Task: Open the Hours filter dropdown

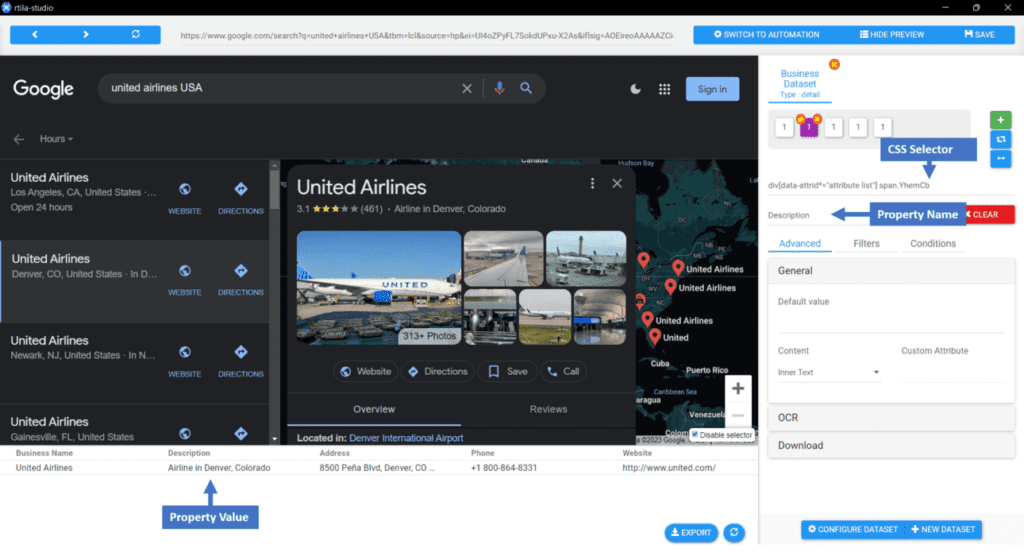Action: click(x=56, y=139)
